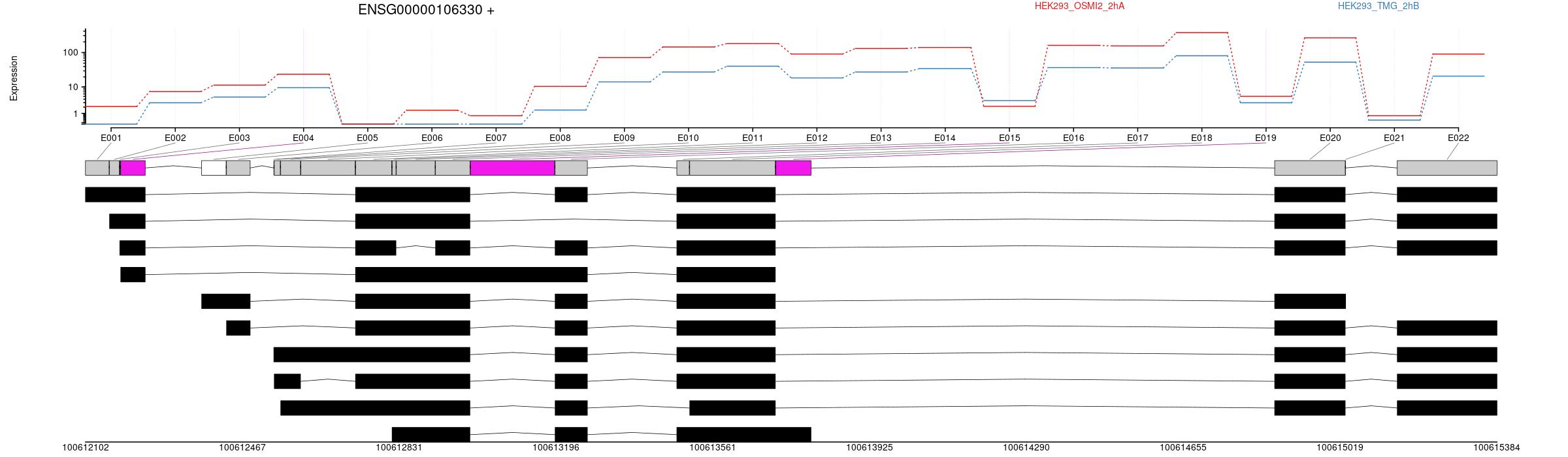Click genomic coordinate 100613925
The image size is (1568, 457).
point(870,448)
